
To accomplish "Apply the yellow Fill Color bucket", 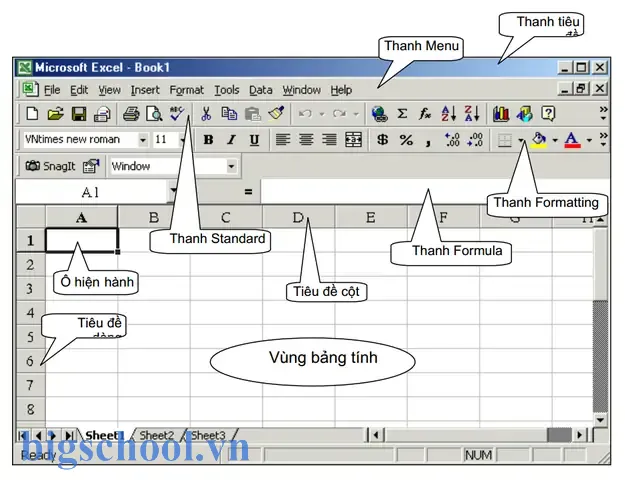I will pos(539,140).
